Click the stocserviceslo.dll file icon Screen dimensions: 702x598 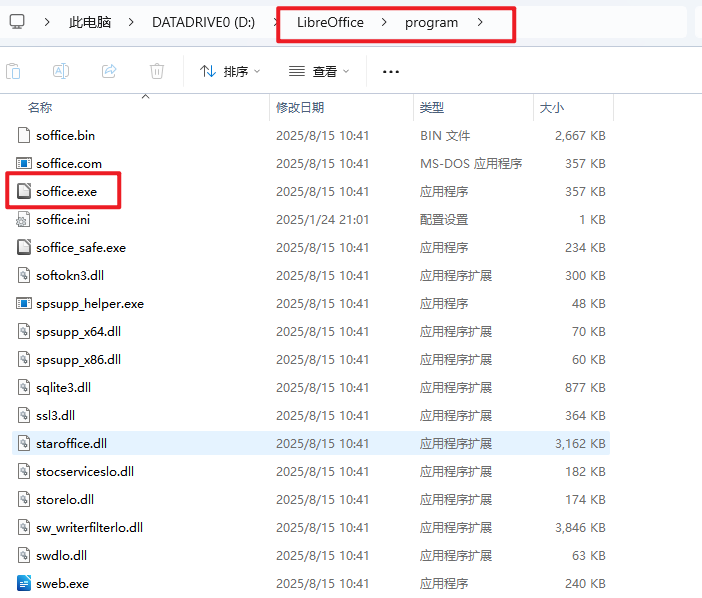tap(24, 471)
